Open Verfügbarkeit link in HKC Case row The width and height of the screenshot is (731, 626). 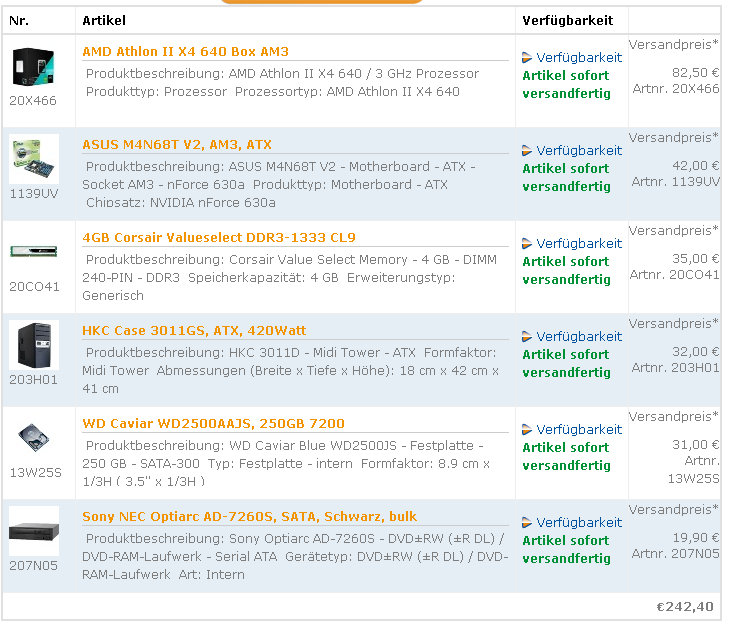click(579, 337)
